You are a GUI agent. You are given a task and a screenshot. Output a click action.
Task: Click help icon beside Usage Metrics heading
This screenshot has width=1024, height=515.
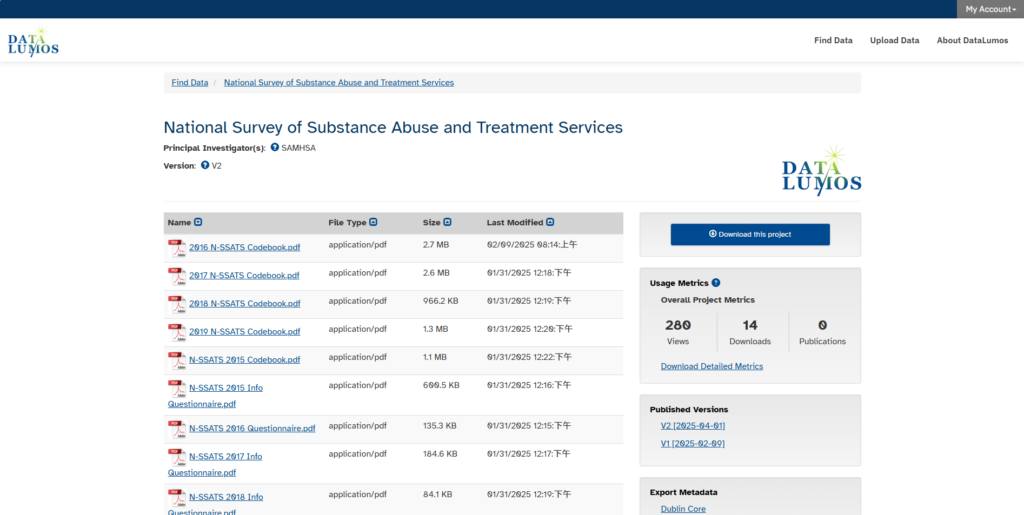[716, 283]
